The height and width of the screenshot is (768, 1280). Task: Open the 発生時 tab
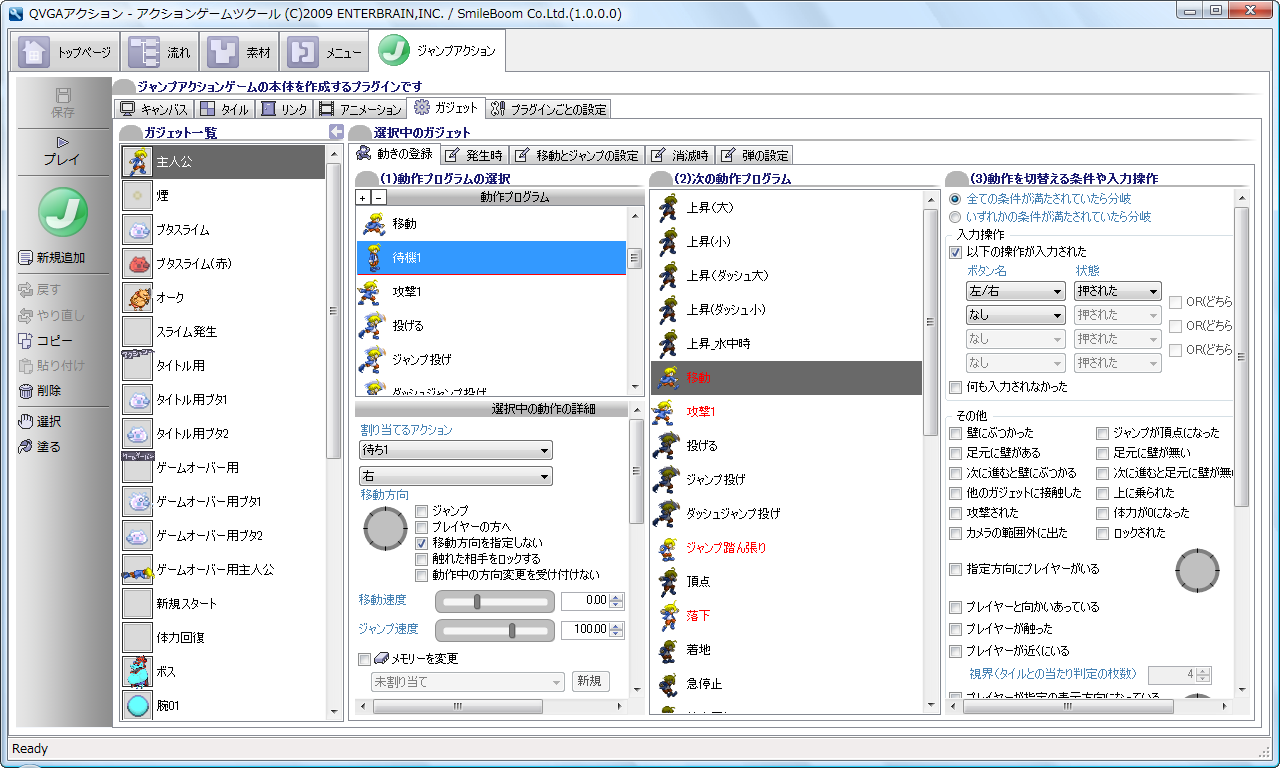pos(474,155)
